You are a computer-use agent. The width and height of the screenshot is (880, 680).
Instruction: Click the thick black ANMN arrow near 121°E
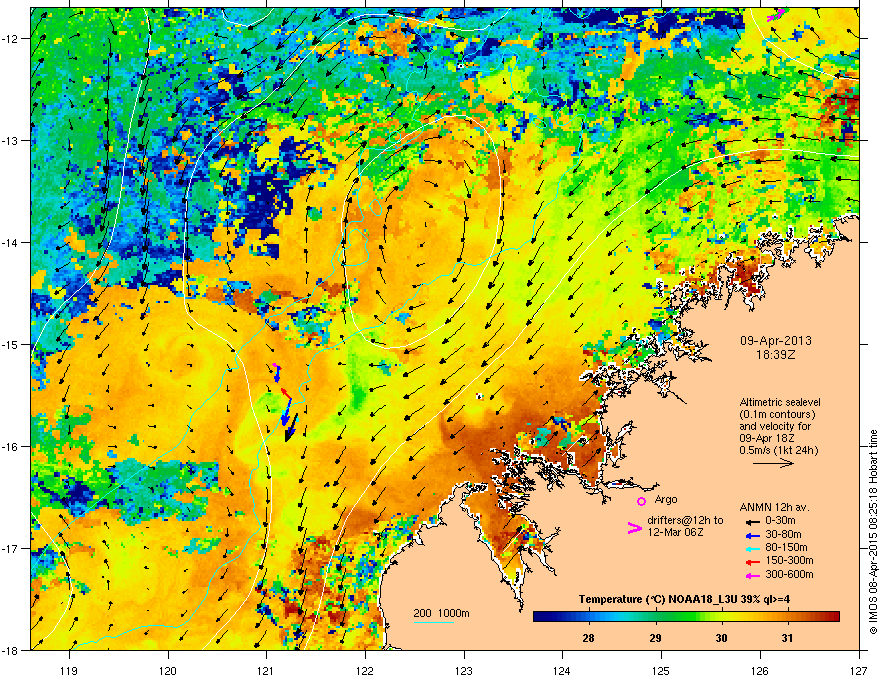pyautogui.click(x=291, y=429)
